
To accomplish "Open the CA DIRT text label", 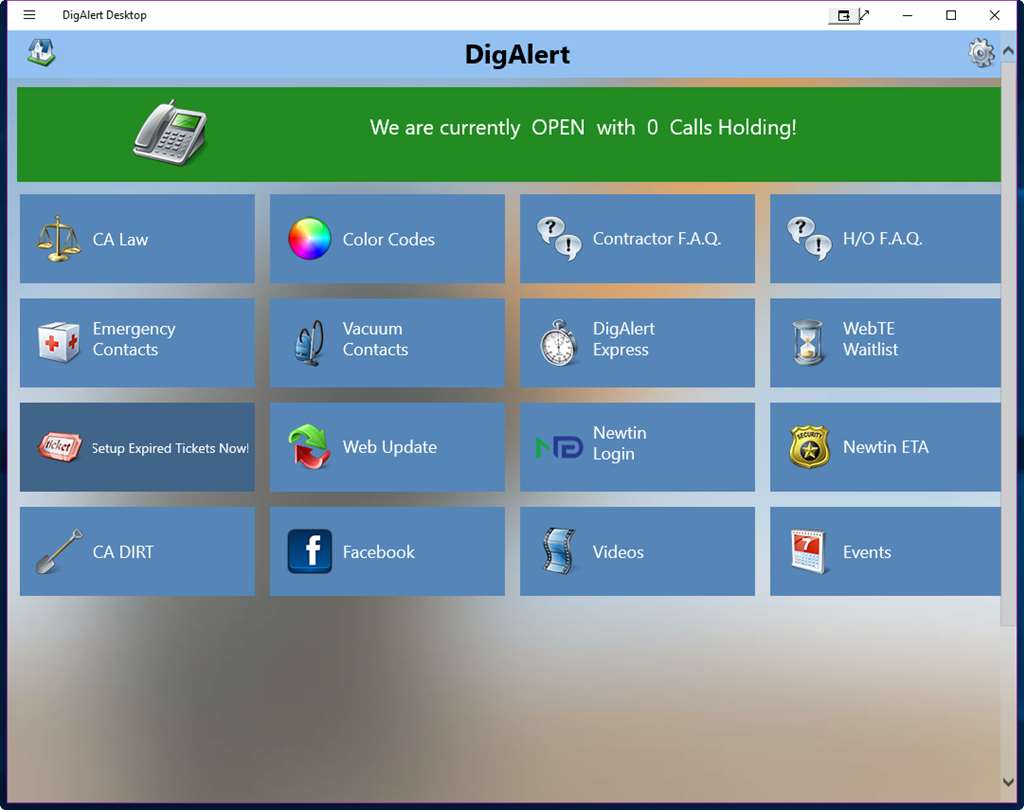I will pyautogui.click(x=123, y=552).
